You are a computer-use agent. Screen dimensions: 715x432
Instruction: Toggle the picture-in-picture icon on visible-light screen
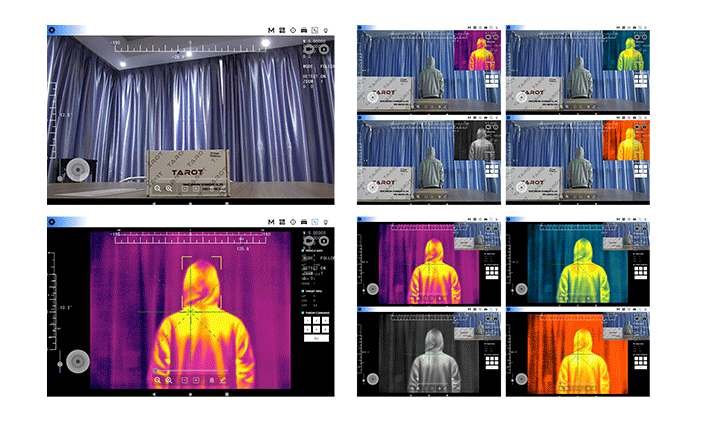pyautogui.click(x=315, y=30)
